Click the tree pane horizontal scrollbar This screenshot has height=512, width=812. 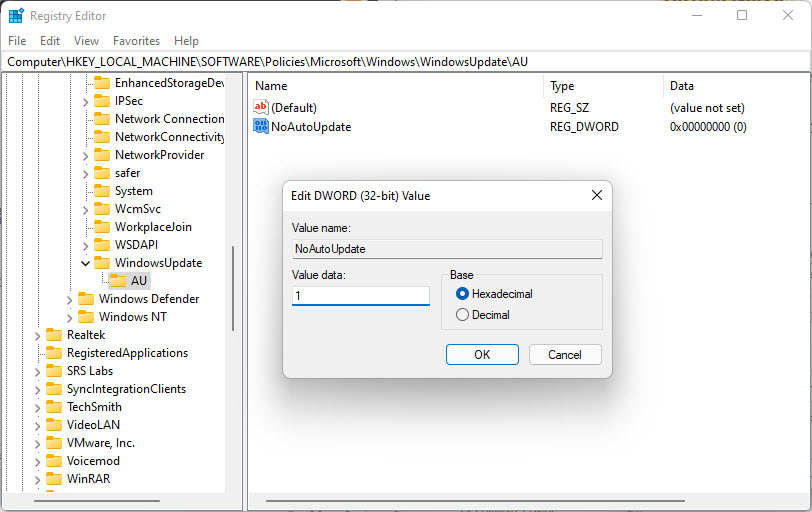point(97,501)
